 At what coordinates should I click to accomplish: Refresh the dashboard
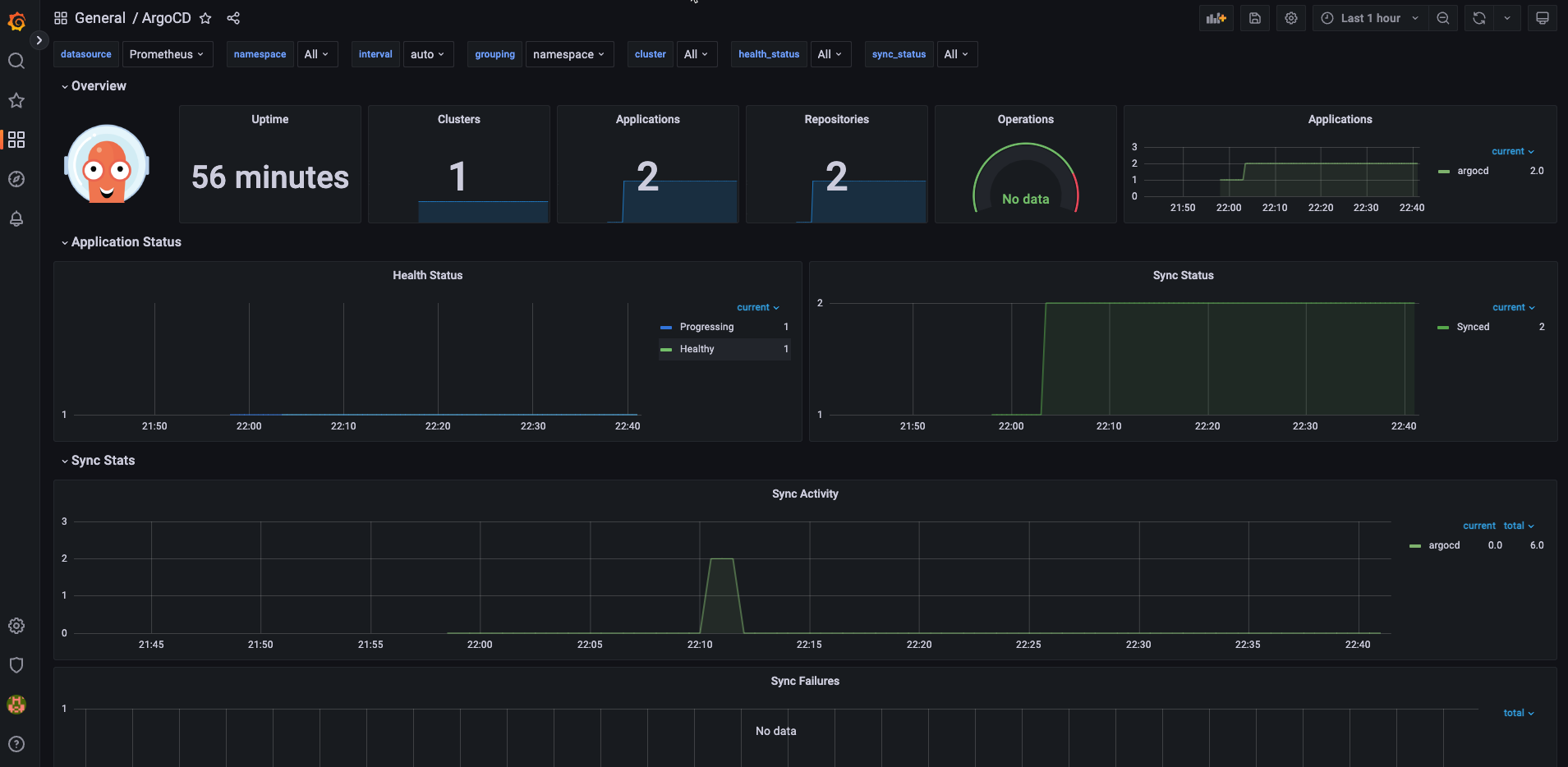pos(1479,18)
